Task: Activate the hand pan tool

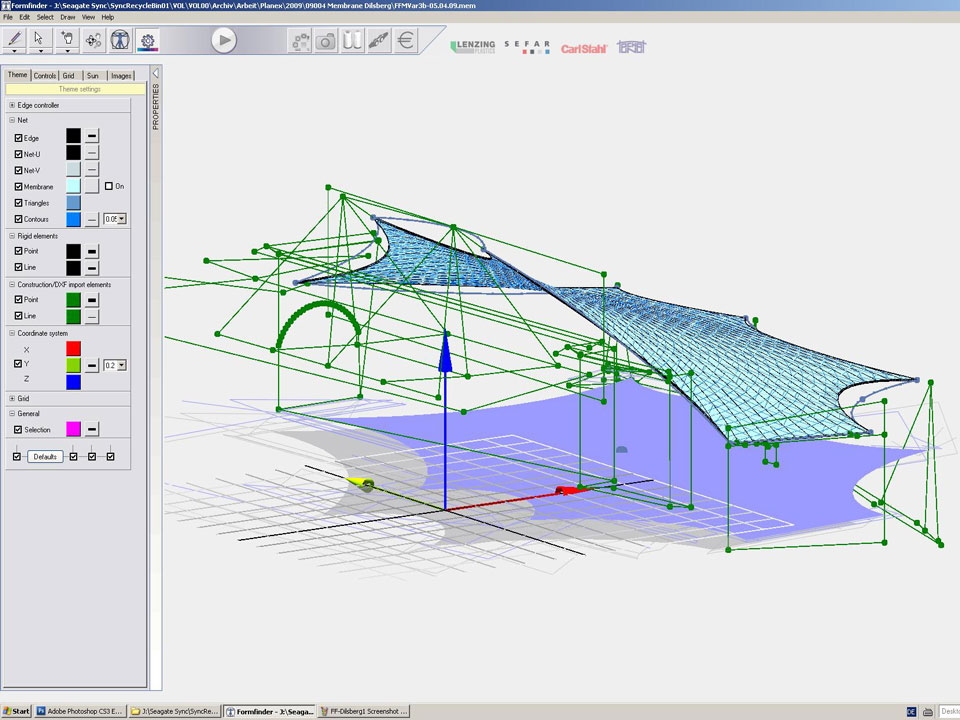Action: pos(67,39)
